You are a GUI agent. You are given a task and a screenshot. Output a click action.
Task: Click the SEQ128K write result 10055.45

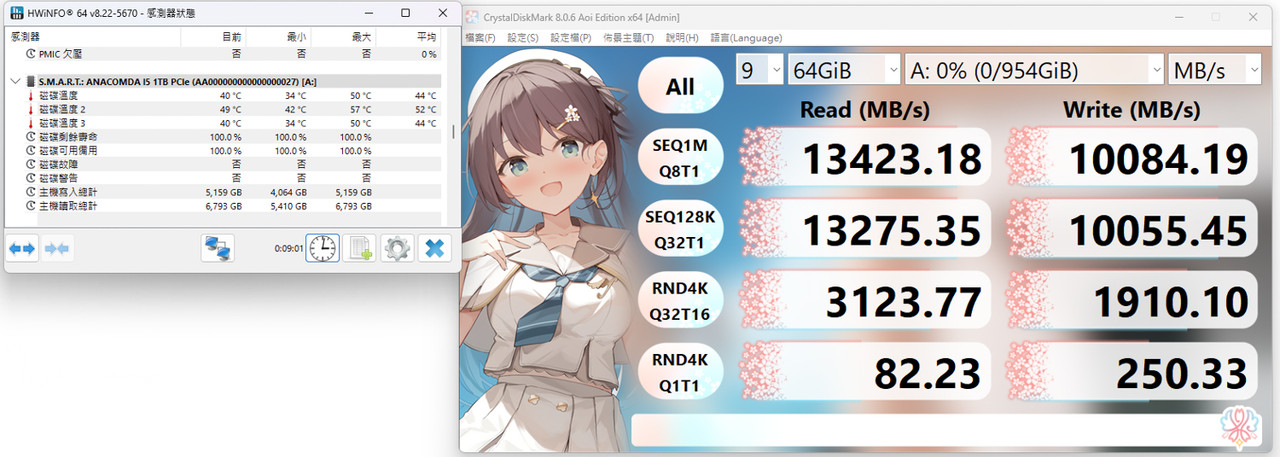(1131, 230)
